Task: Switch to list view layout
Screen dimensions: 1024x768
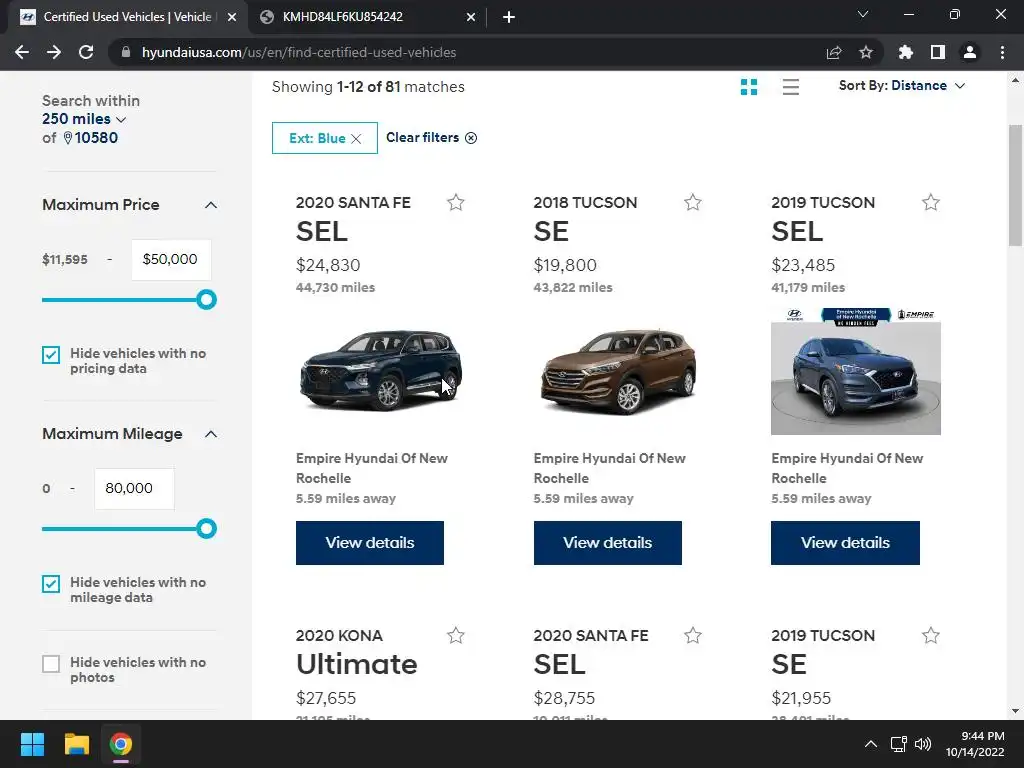Action: 790,87
